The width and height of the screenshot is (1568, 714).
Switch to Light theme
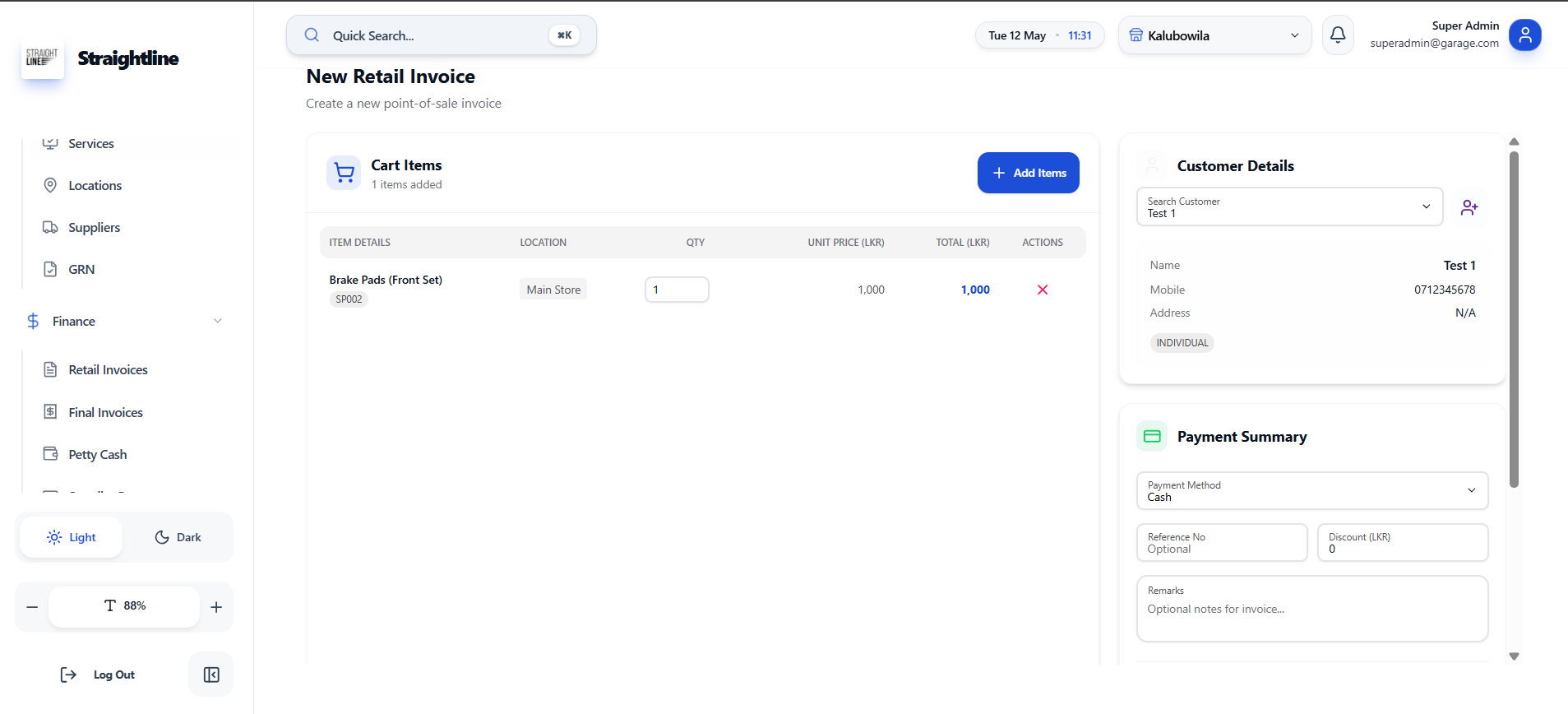72,537
